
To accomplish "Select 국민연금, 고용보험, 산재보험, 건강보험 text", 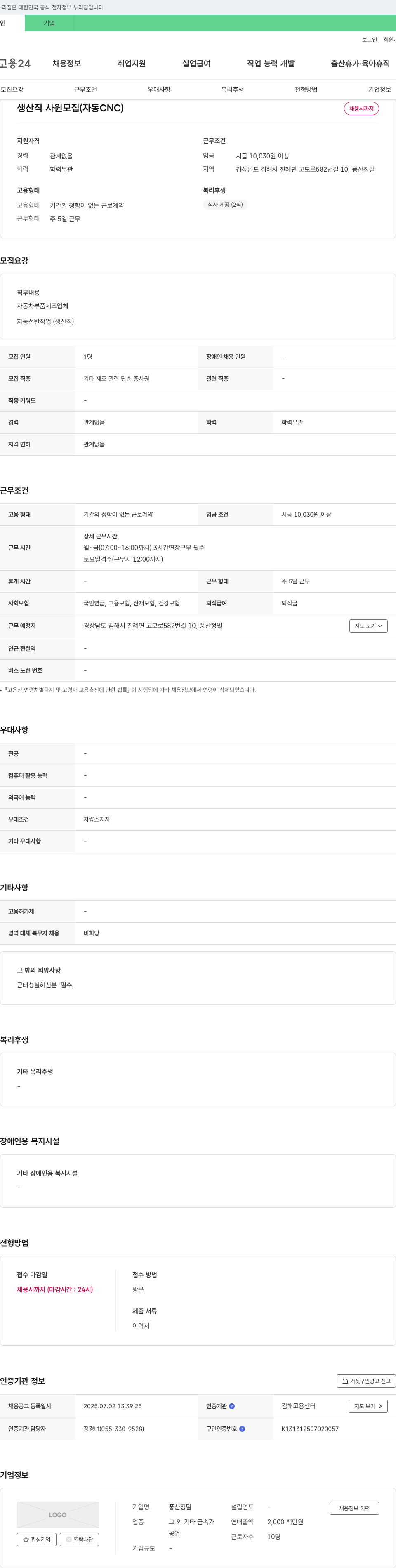I will click(132, 603).
